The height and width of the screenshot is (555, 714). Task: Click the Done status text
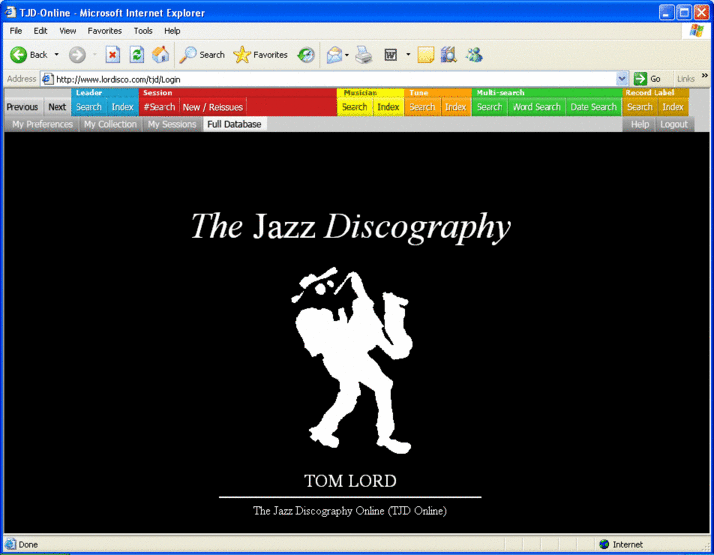pos(28,545)
